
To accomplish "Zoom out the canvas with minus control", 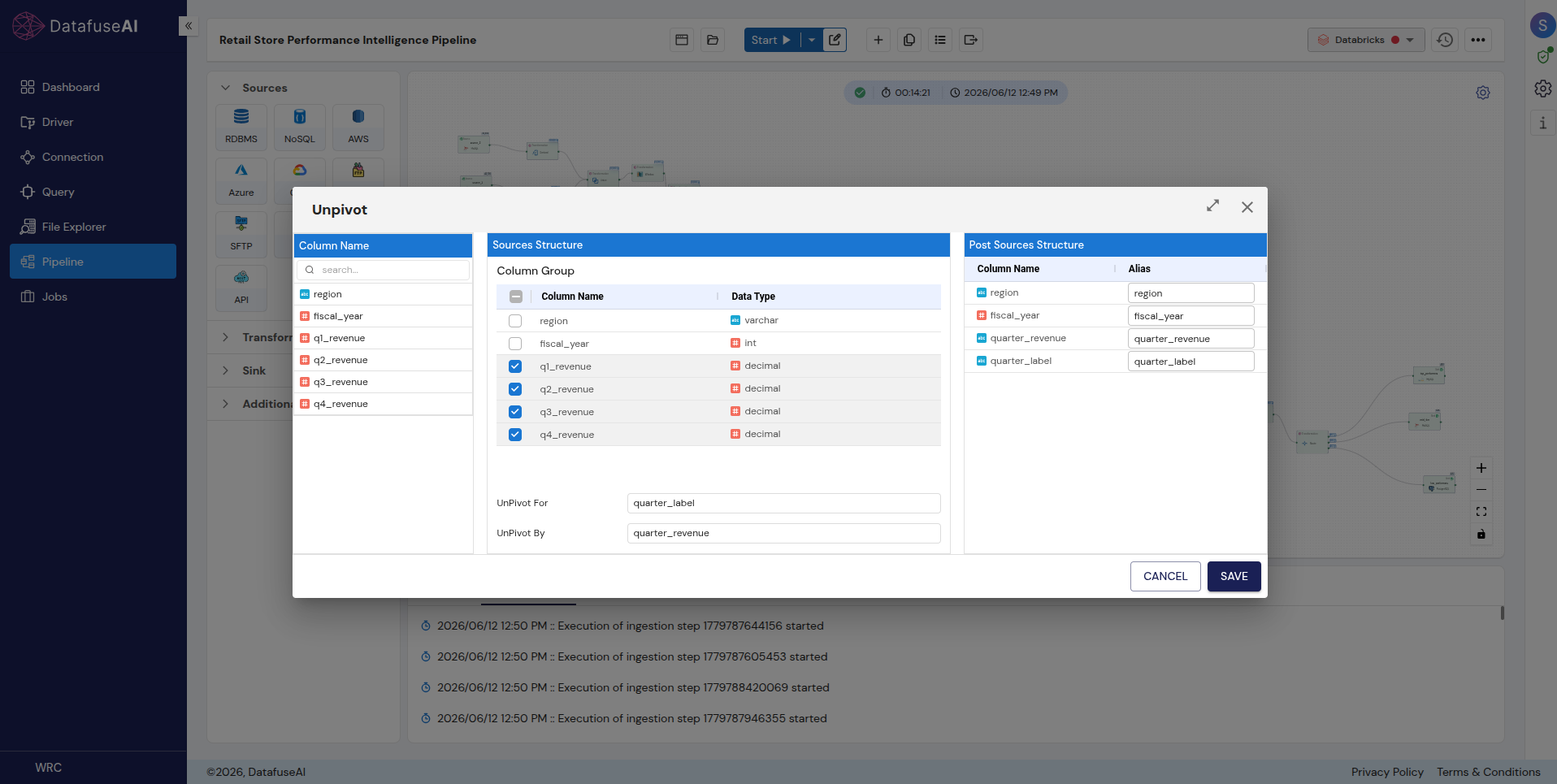I will (1481, 490).
